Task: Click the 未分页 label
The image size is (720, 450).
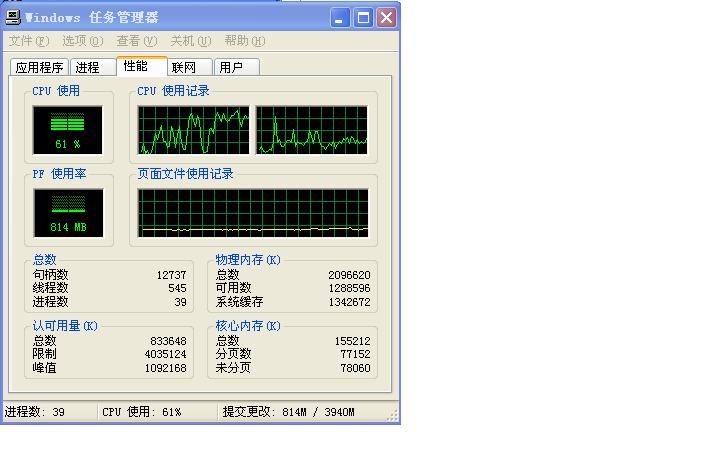Action: point(233,368)
